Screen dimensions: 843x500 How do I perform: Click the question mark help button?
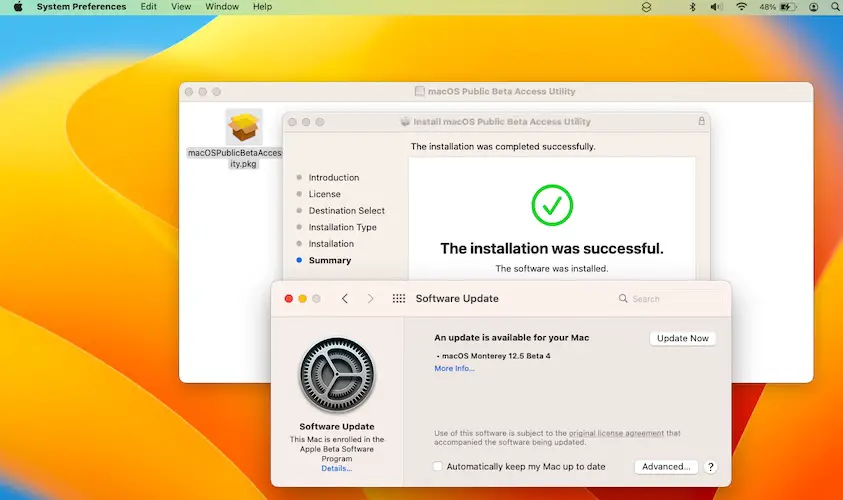(711, 467)
